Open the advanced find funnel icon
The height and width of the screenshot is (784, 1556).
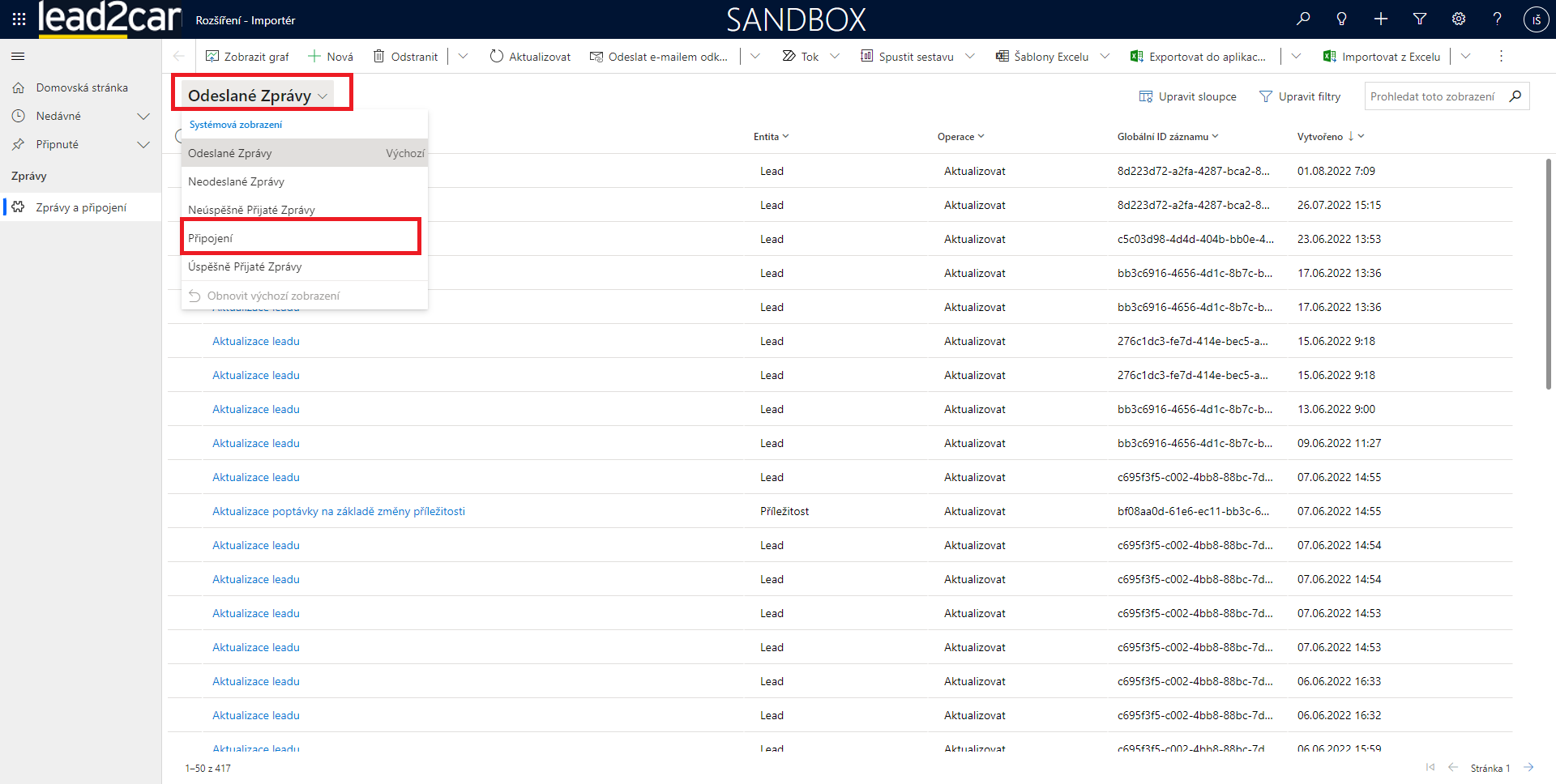(x=1420, y=19)
